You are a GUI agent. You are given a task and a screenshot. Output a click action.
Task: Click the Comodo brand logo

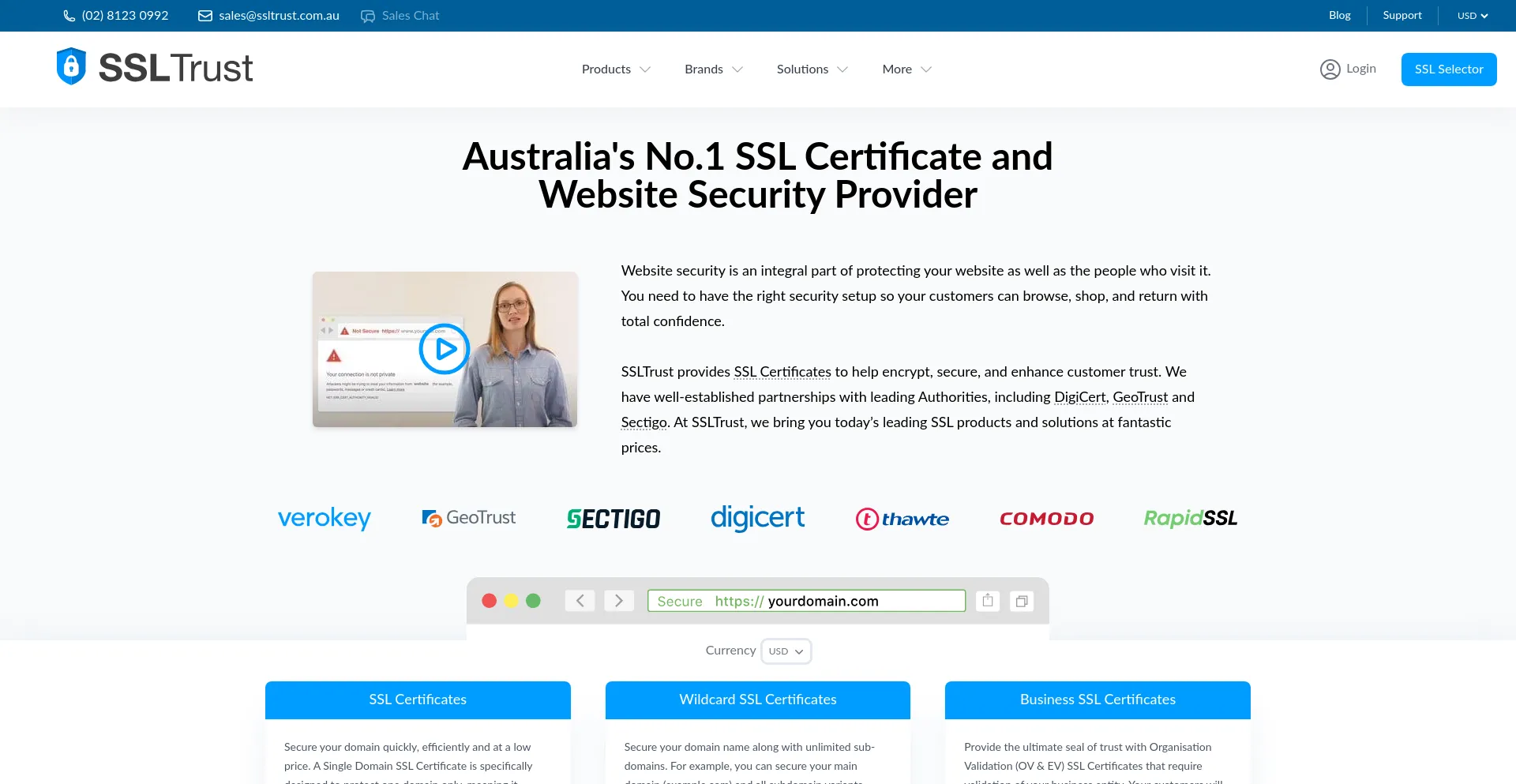point(1047,519)
